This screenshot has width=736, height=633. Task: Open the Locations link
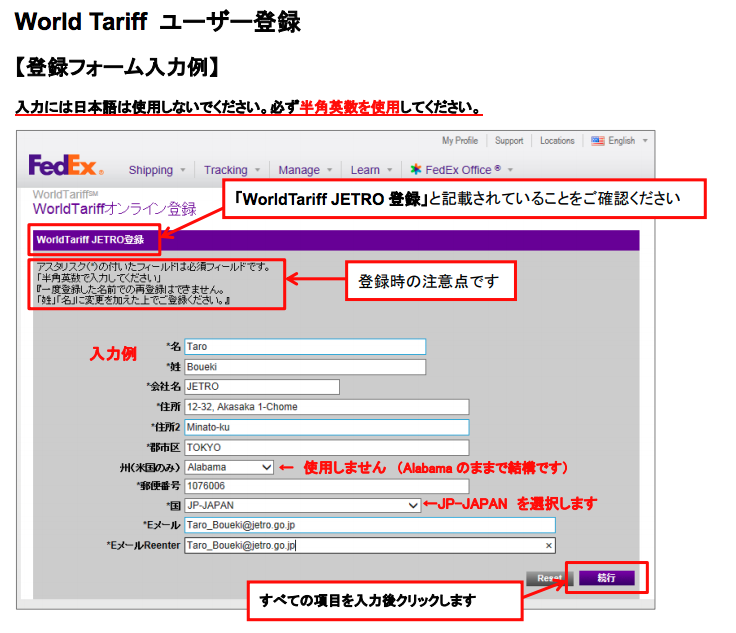tap(557, 141)
